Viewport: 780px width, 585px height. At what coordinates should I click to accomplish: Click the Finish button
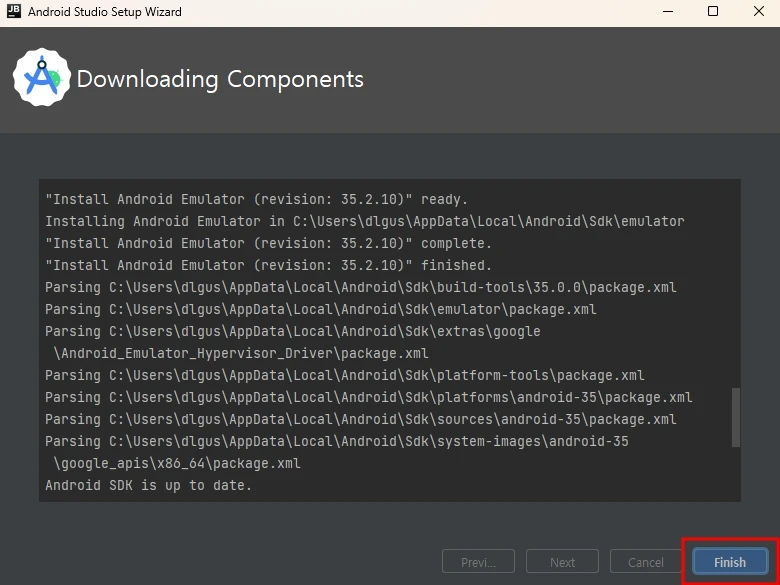(730, 562)
